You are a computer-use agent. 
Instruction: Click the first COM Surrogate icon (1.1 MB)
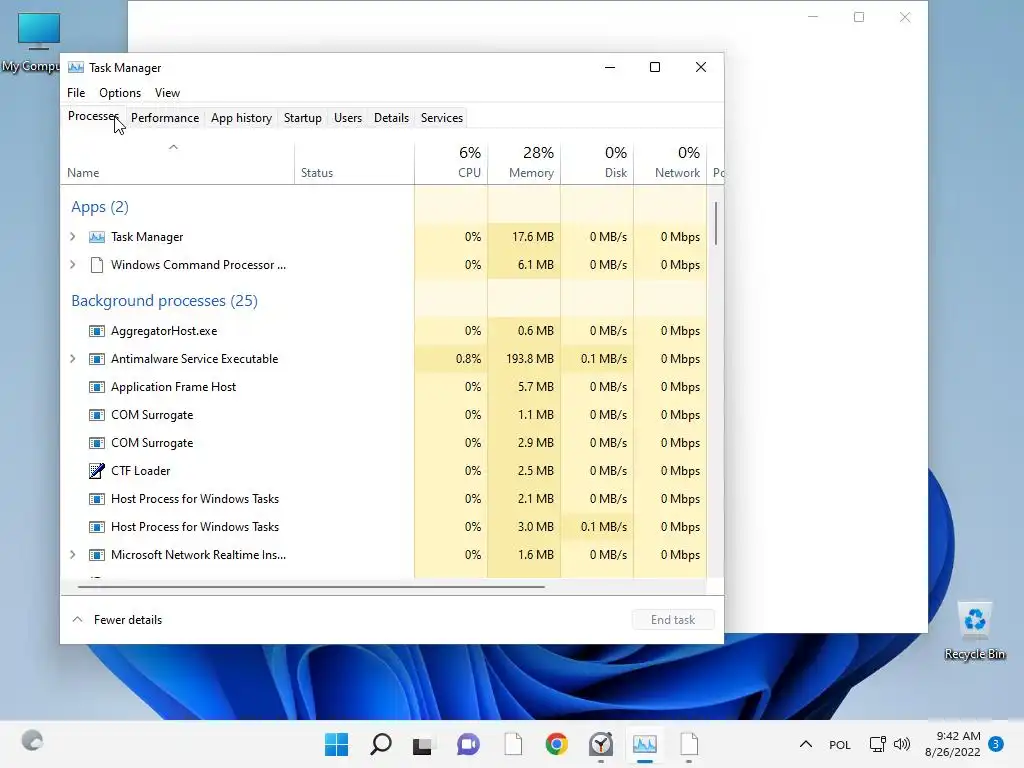(x=97, y=415)
